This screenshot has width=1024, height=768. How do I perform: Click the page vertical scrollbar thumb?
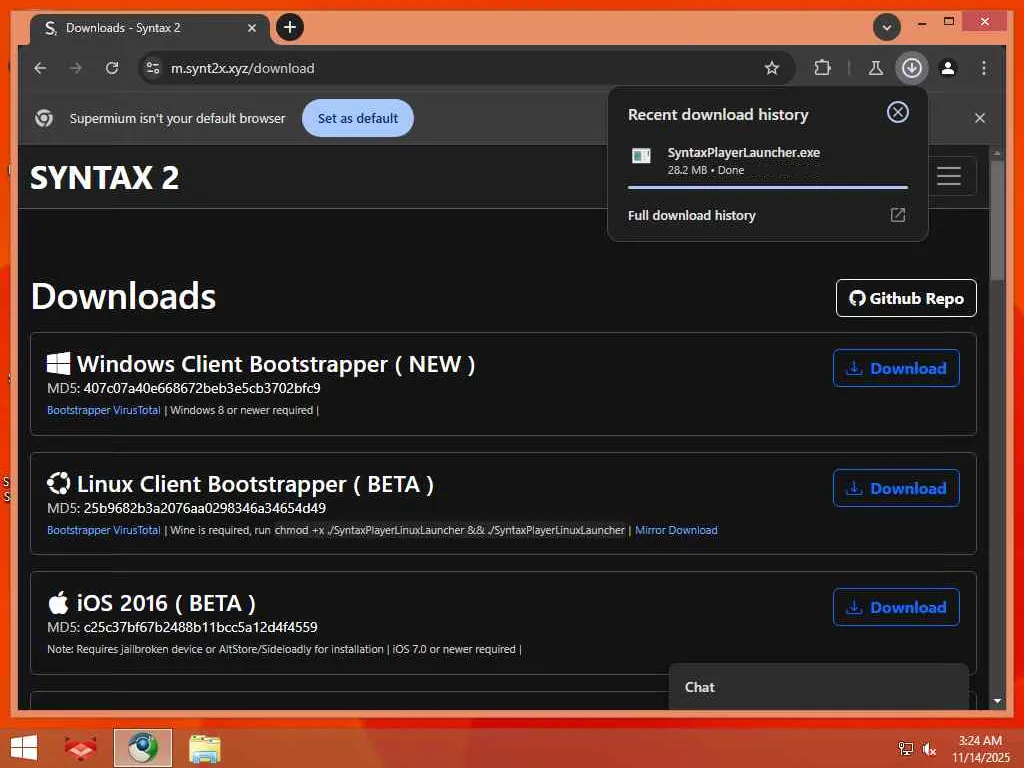click(997, 219)
